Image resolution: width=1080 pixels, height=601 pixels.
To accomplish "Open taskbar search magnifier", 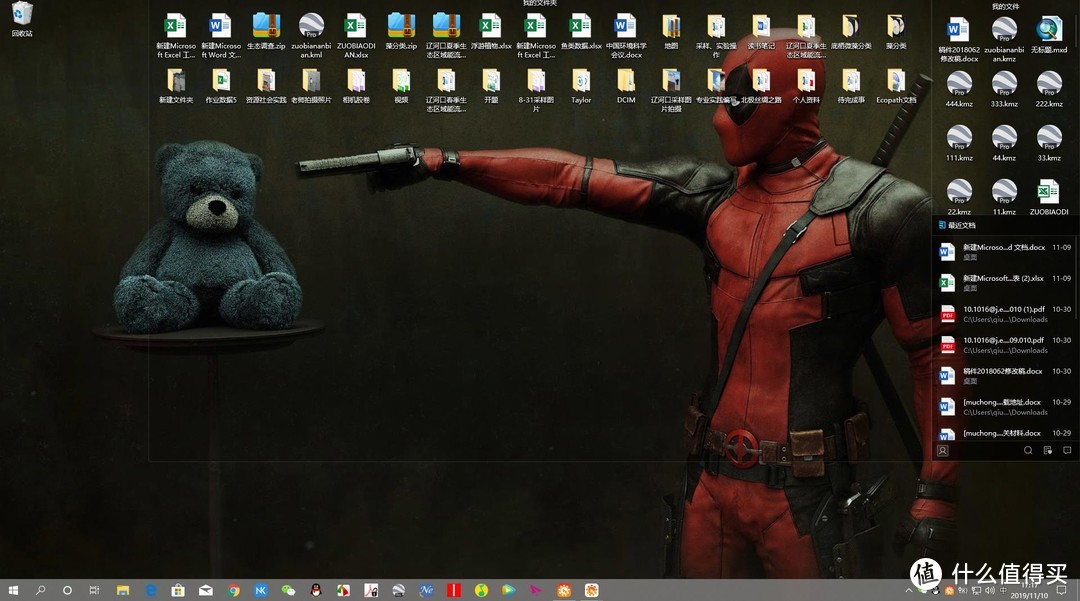I will pos(41,590).
